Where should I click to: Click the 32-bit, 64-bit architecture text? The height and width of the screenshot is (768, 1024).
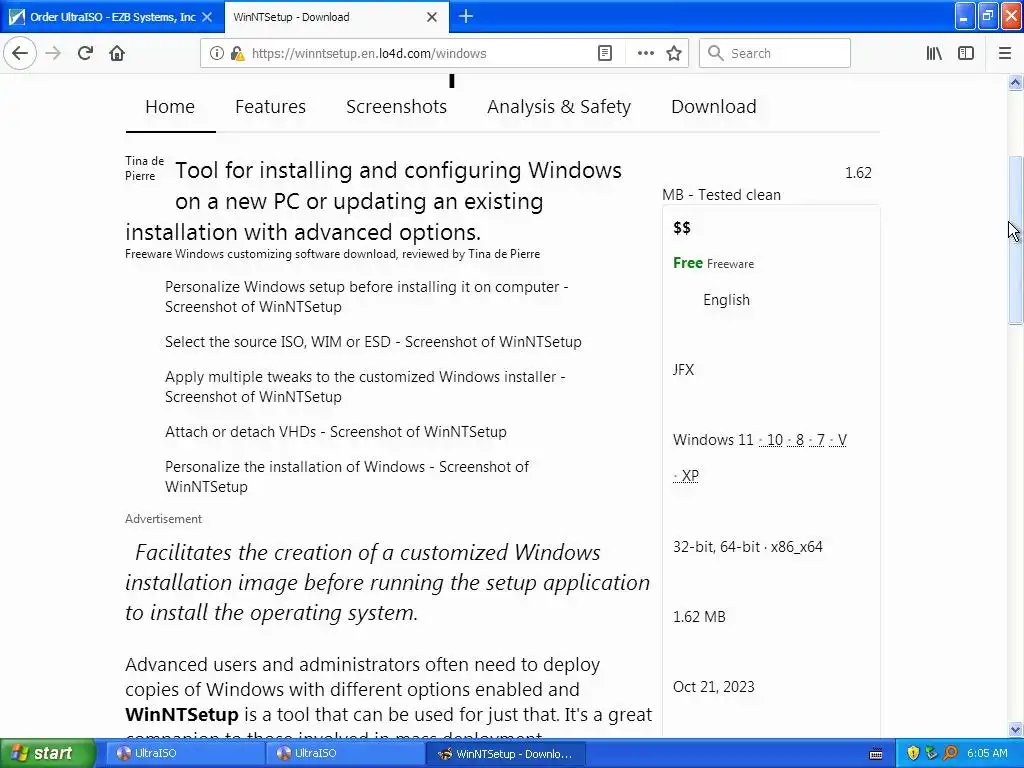747,547
